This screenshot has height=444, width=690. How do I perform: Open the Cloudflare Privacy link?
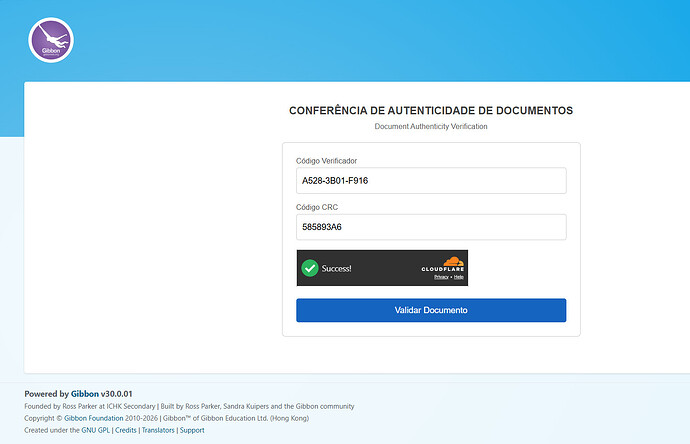point(441,277)
